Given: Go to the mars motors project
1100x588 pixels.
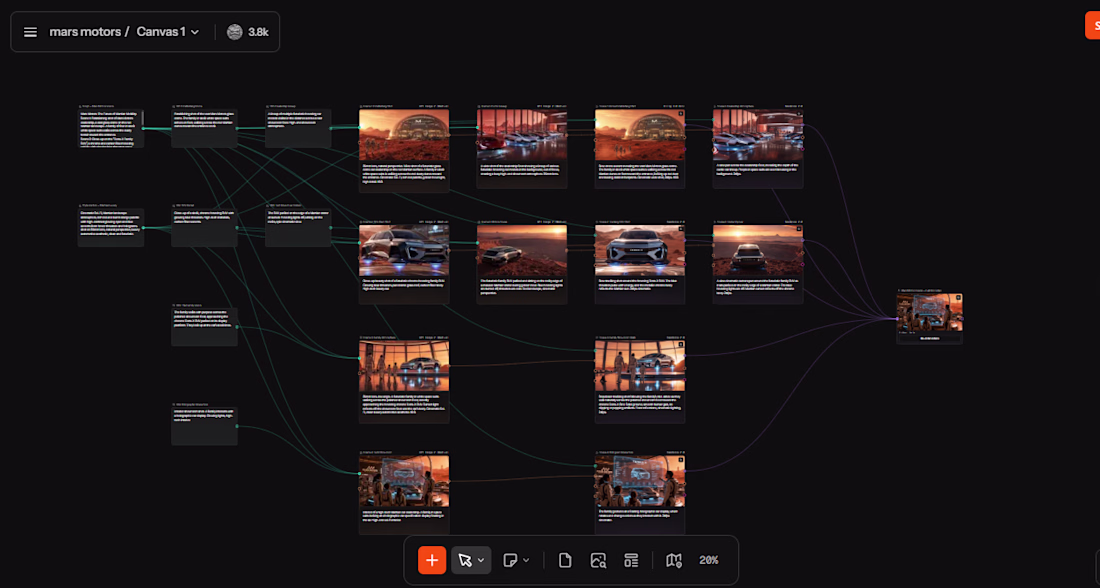Looking at the screenshot, I should click(x=84, y=32).
